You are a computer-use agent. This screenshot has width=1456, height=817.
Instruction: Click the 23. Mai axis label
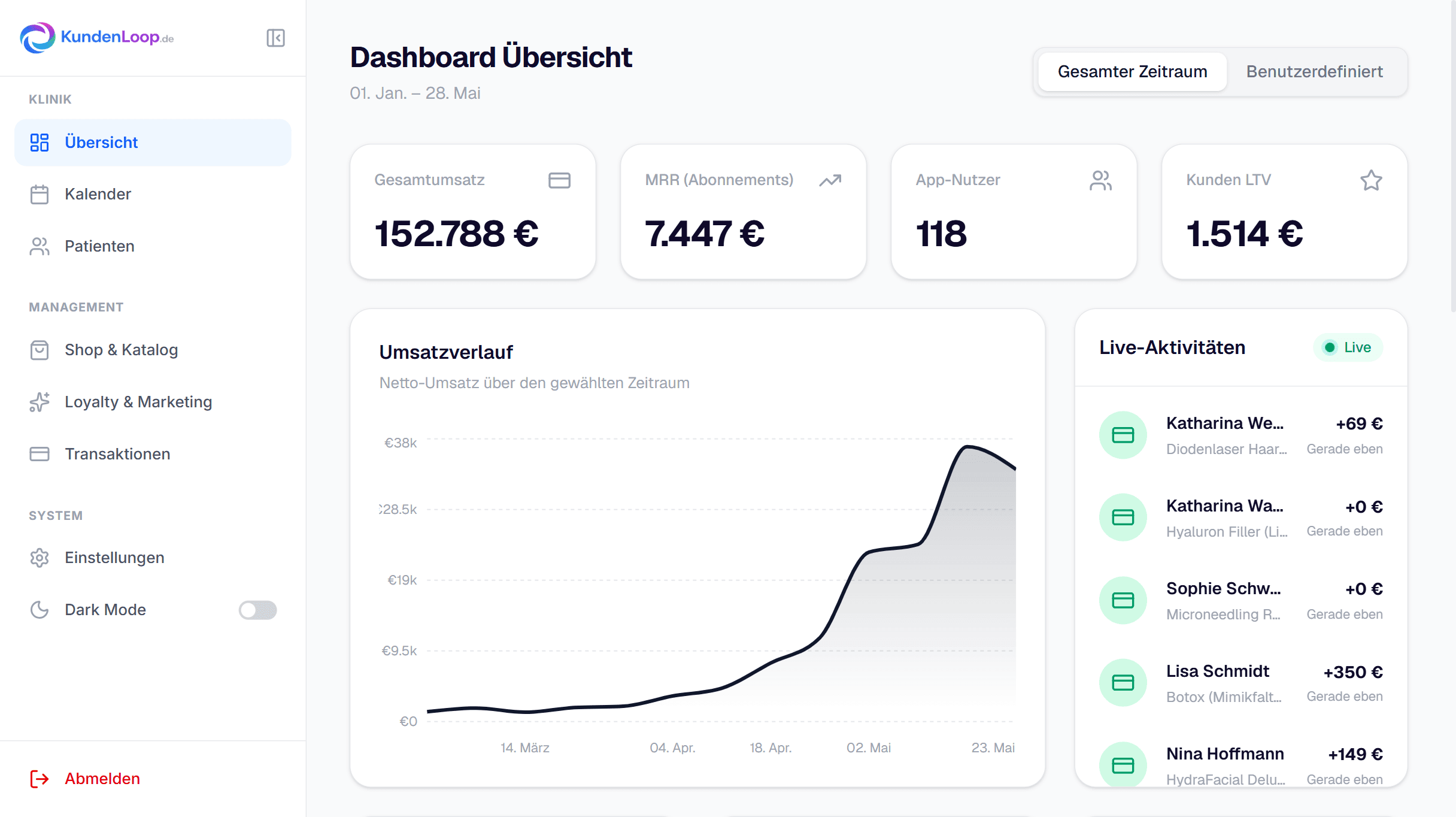point(993,748)
